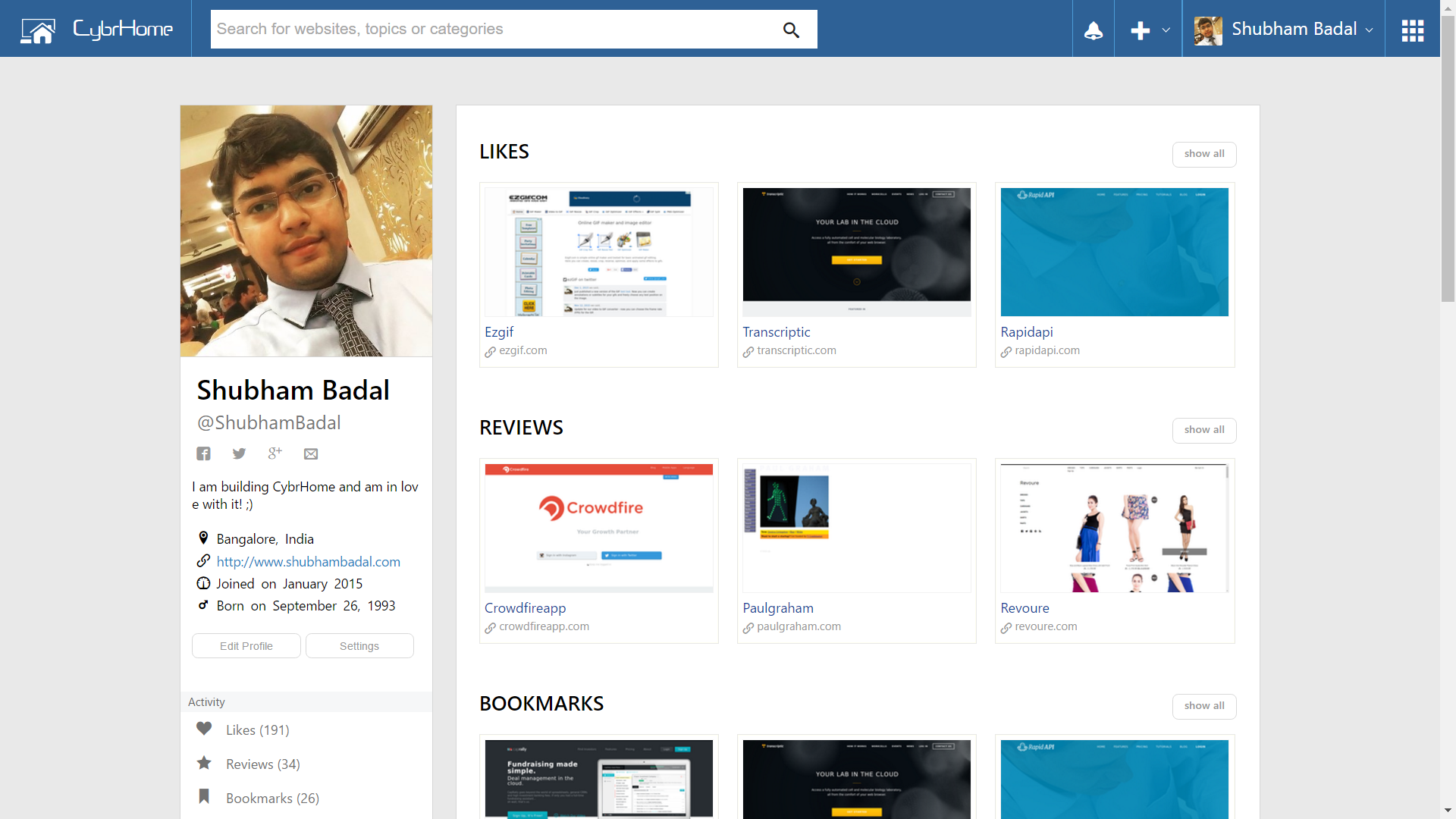Open the Ezgif thumbnail

(599, 252)
